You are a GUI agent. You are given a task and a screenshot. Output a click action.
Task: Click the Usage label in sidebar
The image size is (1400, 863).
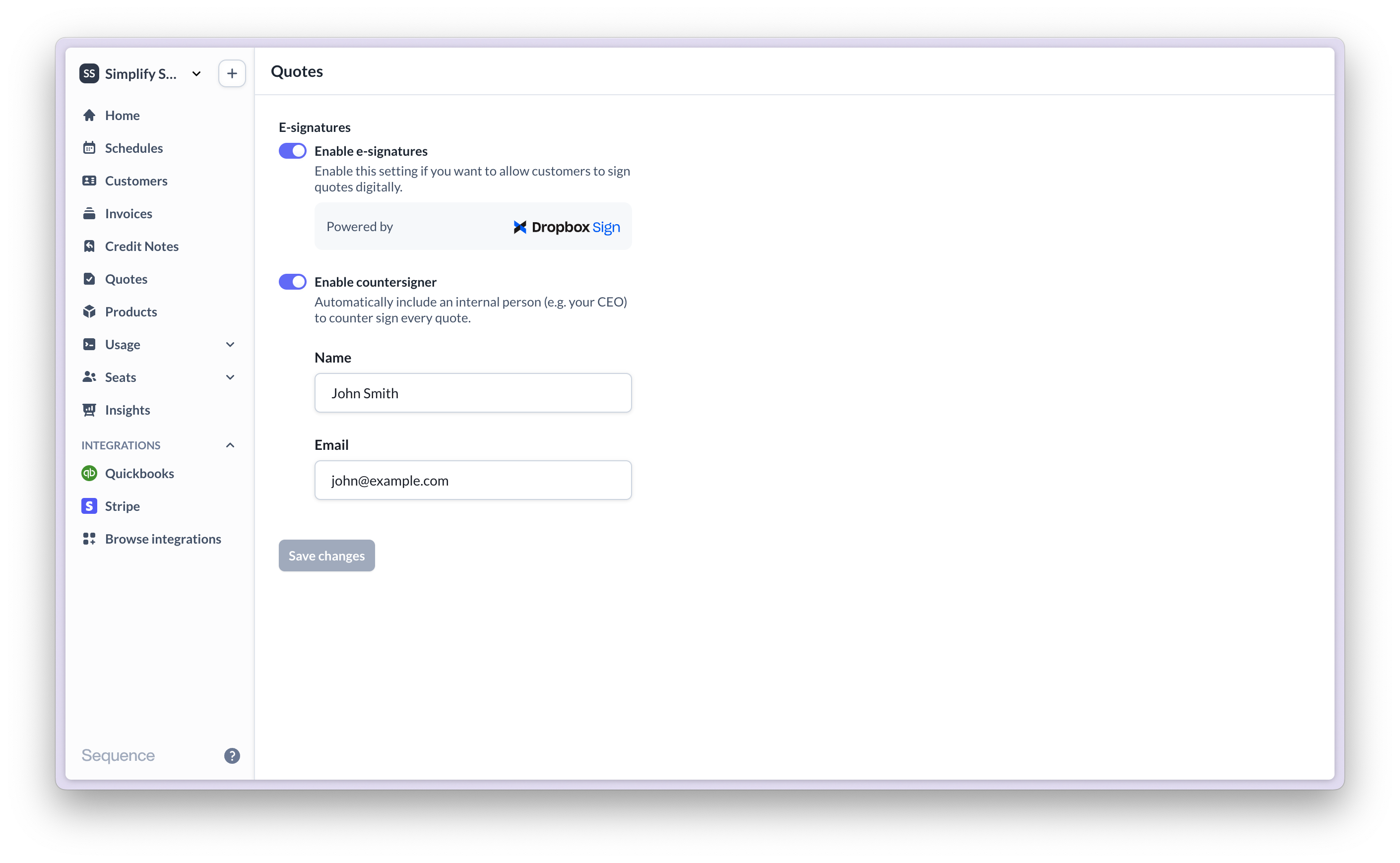(122, 344)
